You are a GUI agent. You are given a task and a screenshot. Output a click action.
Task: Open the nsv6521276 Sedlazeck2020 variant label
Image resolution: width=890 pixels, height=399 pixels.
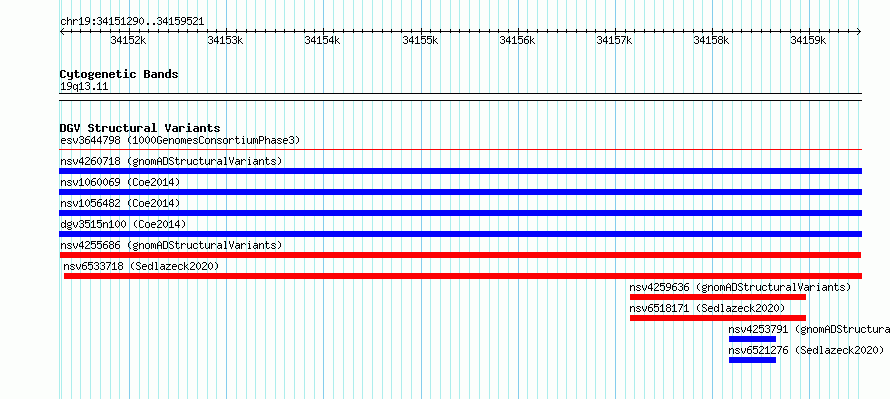tap(807, 350)
